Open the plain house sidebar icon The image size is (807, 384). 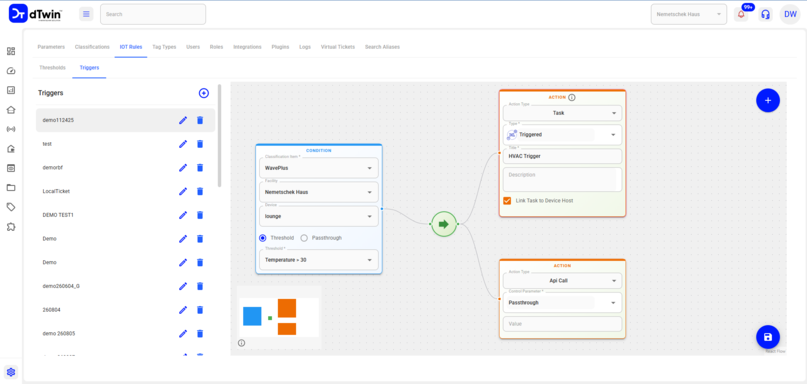coord(11,110)
